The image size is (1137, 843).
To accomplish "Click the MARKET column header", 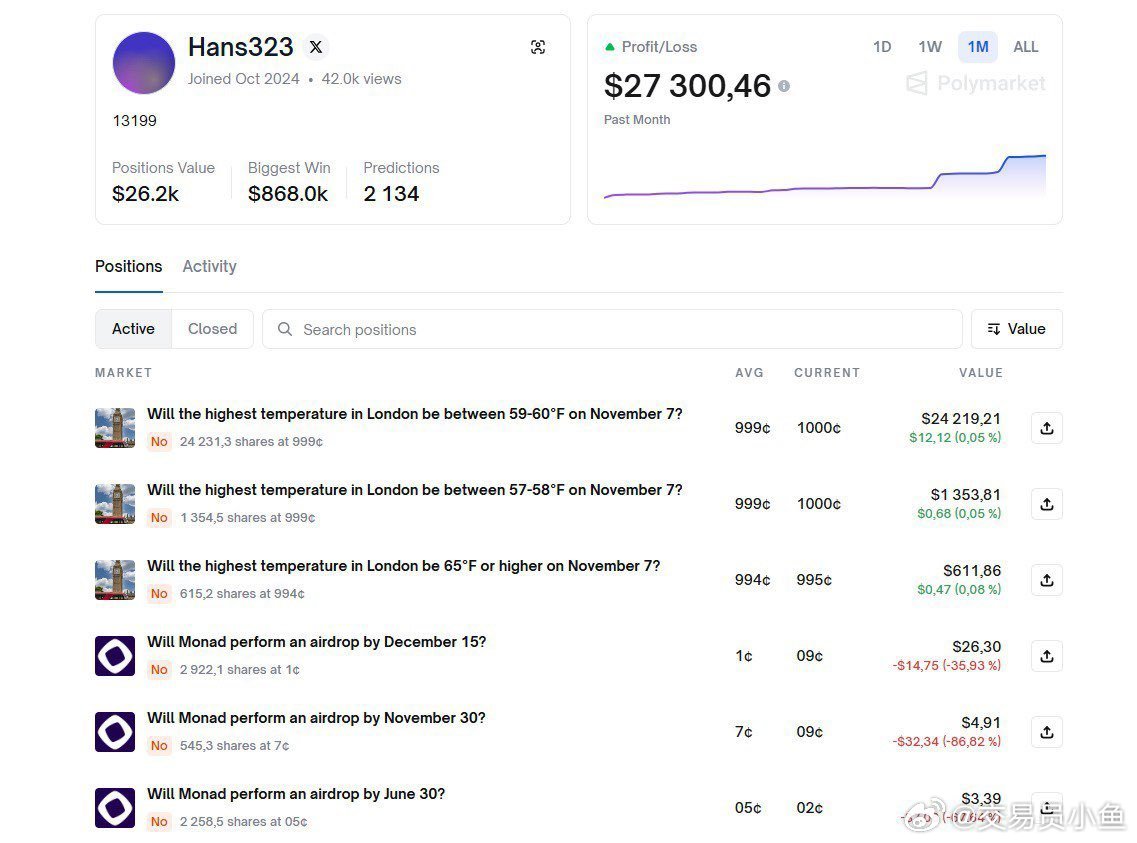I will tap(123, 373).
